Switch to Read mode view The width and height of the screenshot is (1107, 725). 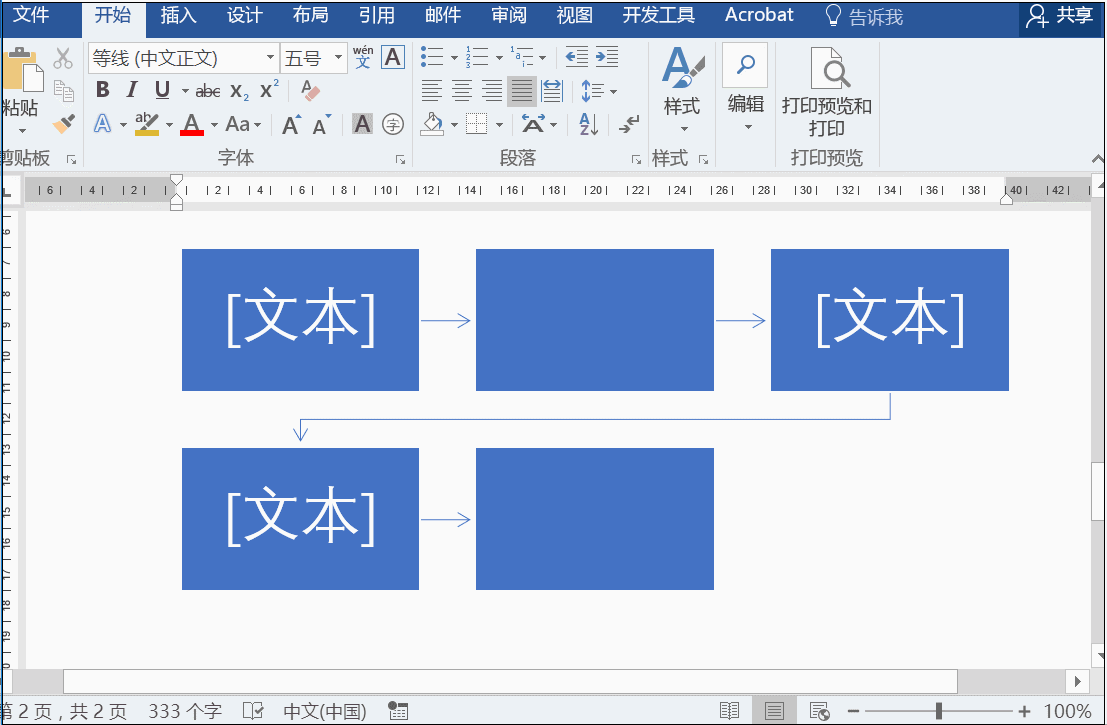point(729,710)
